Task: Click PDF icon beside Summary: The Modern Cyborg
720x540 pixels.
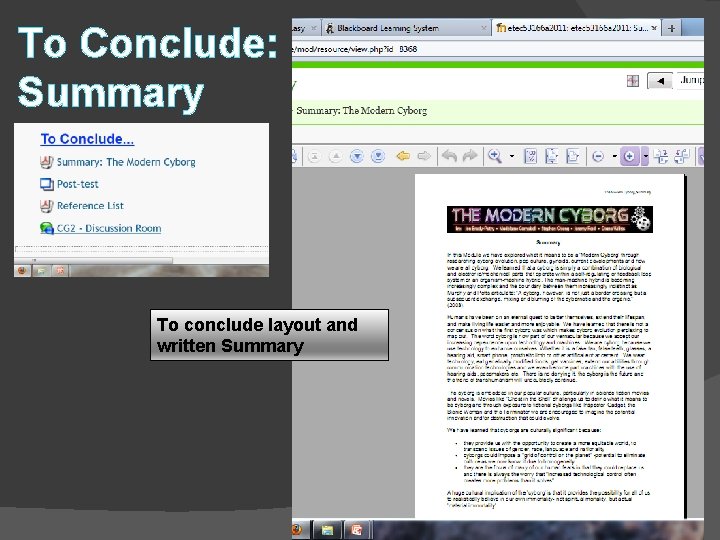Action: pos(46,162)
